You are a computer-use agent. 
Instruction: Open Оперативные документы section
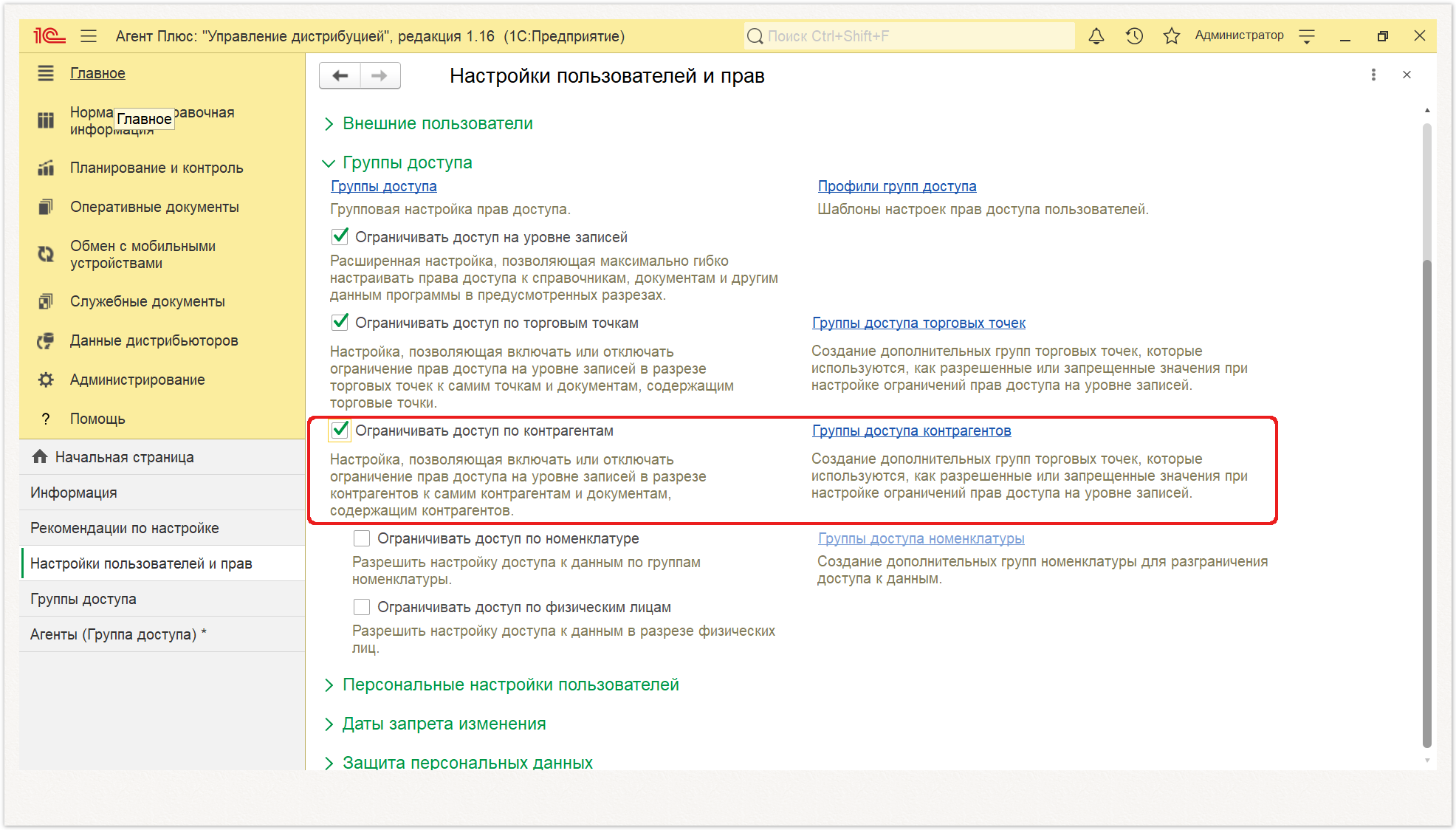154,207
